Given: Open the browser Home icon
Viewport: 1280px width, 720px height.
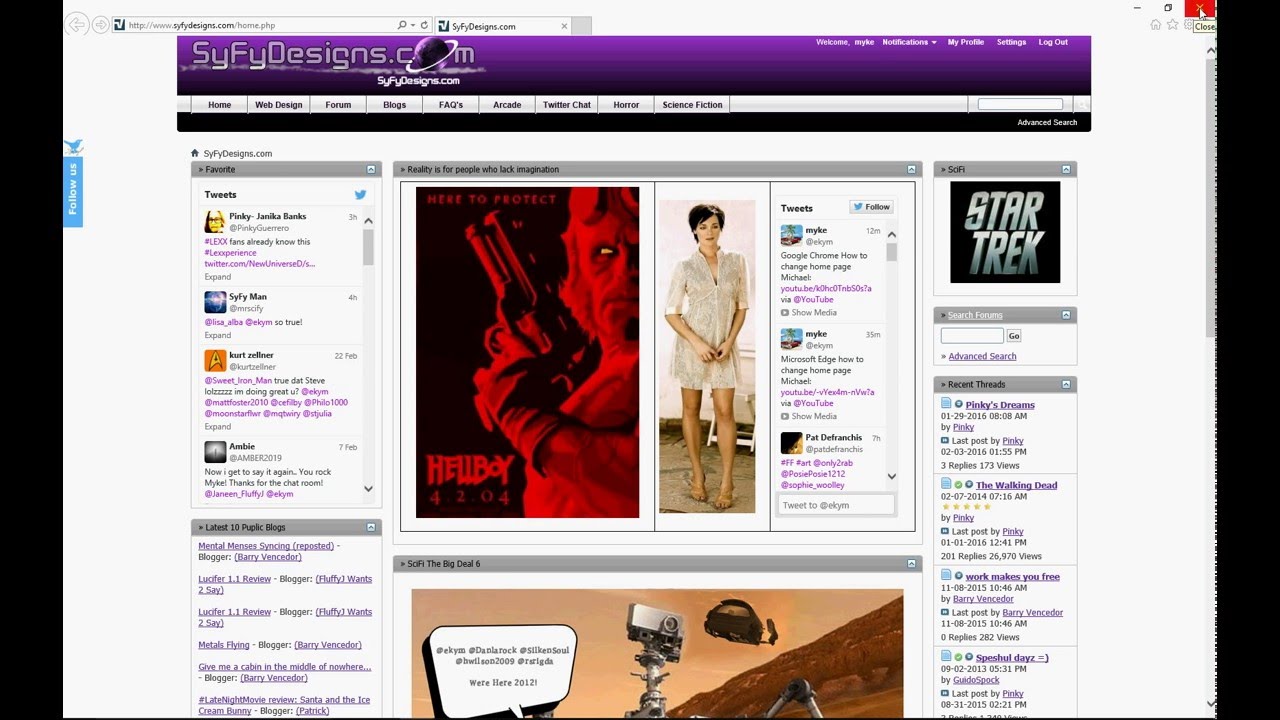Looking at the screenshot, I should click(x=1155, y=25).
